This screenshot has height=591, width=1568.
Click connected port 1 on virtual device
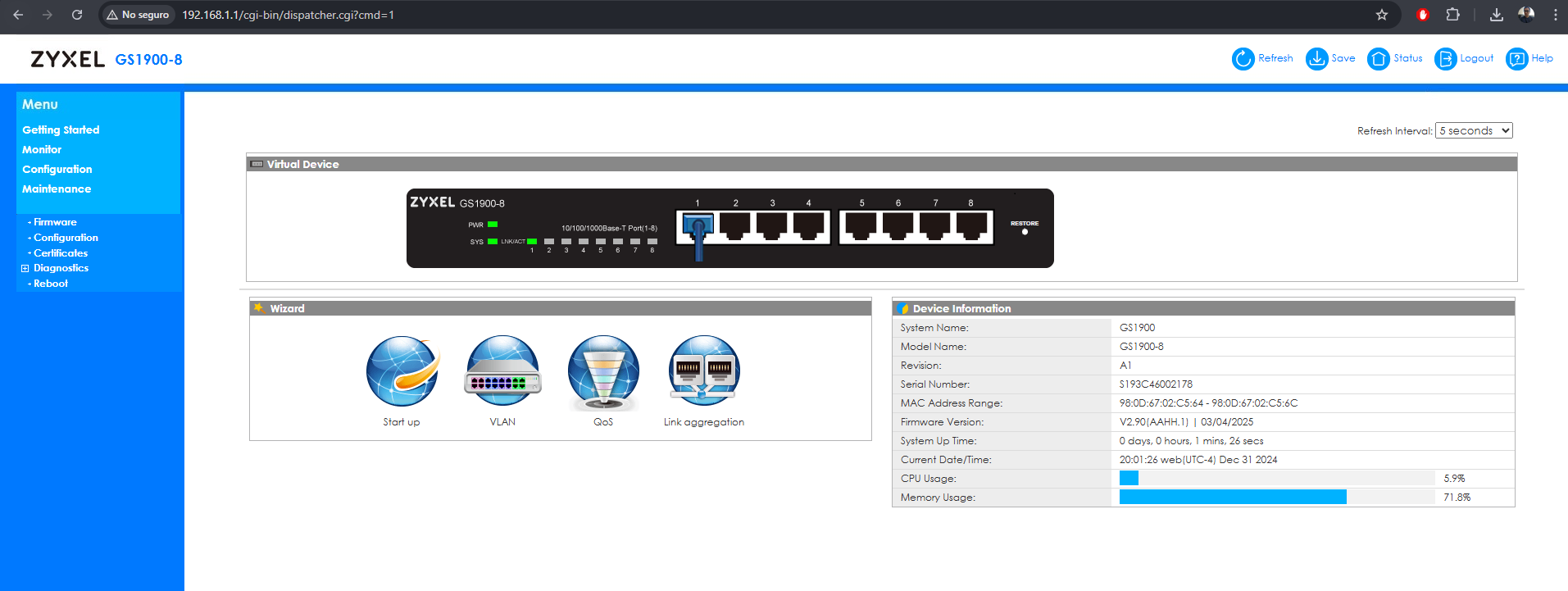click(x=698, y=225)
